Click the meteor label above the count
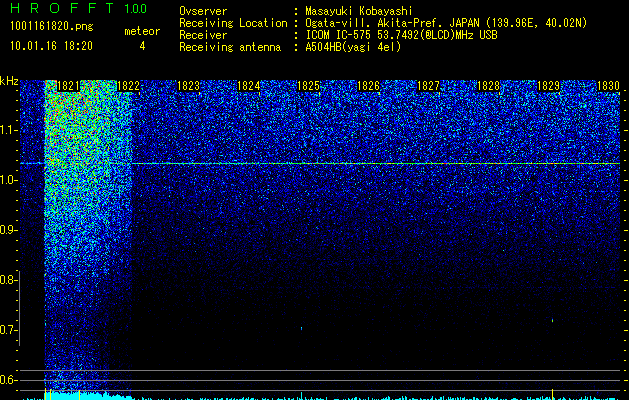Screen dimensions: 629x400 tap(142, 31)
